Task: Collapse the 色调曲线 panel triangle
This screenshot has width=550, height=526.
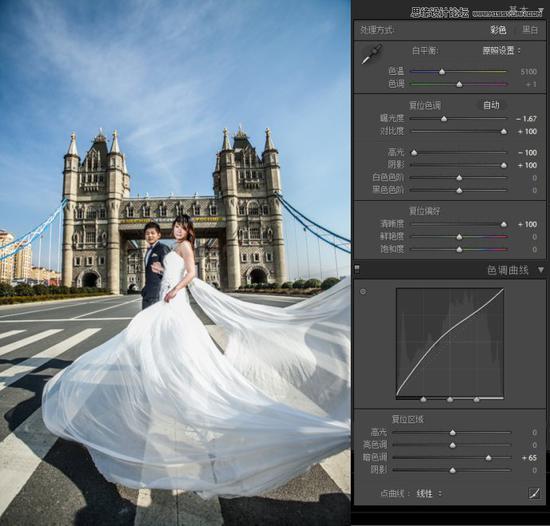Action: 541,270
